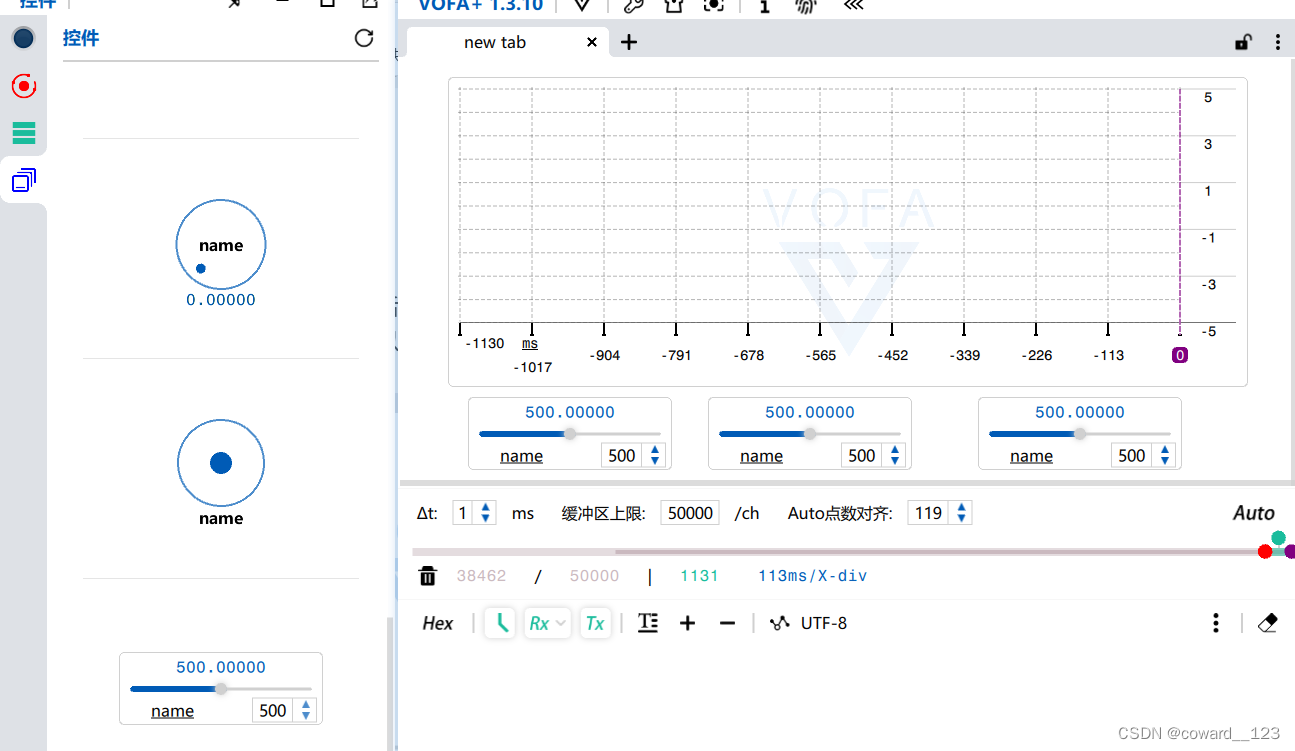Viewport: 1295px width, 751px height.
Task: Open the tab bar three-dot menu
Action: [1278, 42]
